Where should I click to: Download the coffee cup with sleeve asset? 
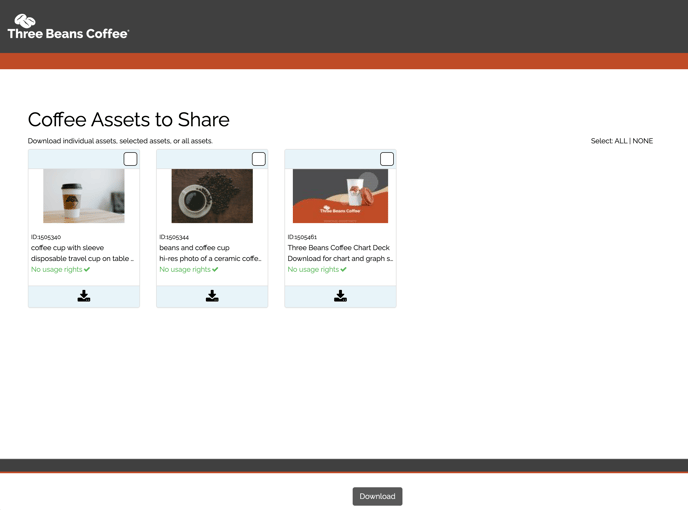point(84,296)
